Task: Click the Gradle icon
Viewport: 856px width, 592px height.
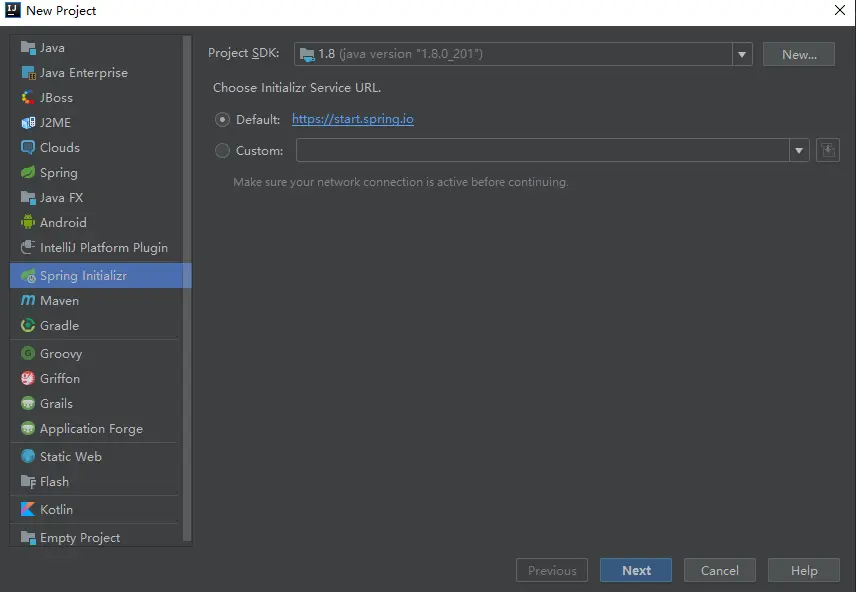Action: click(x=28, y=325)
